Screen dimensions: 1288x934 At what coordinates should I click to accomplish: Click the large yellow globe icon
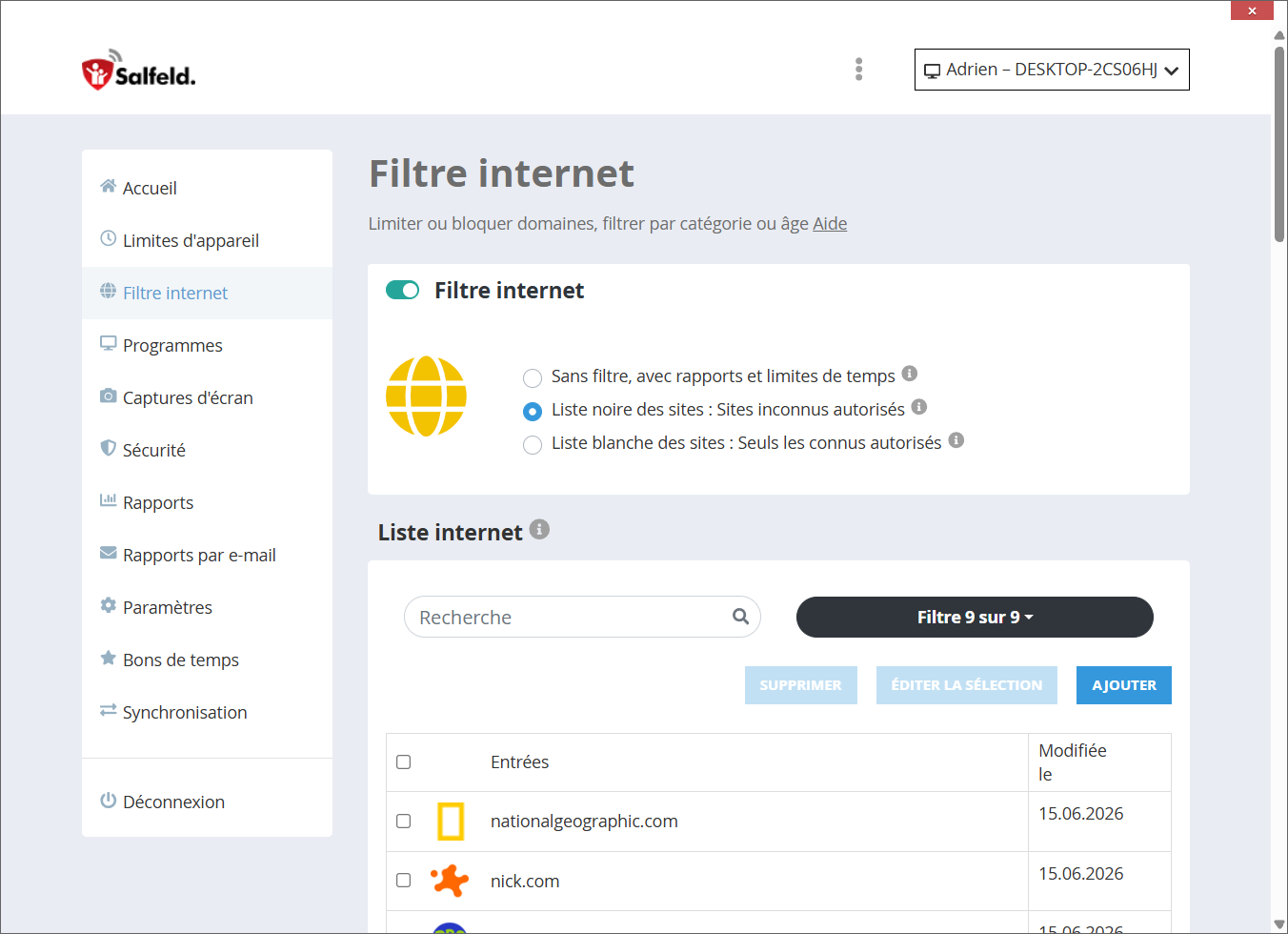[426, 396]
